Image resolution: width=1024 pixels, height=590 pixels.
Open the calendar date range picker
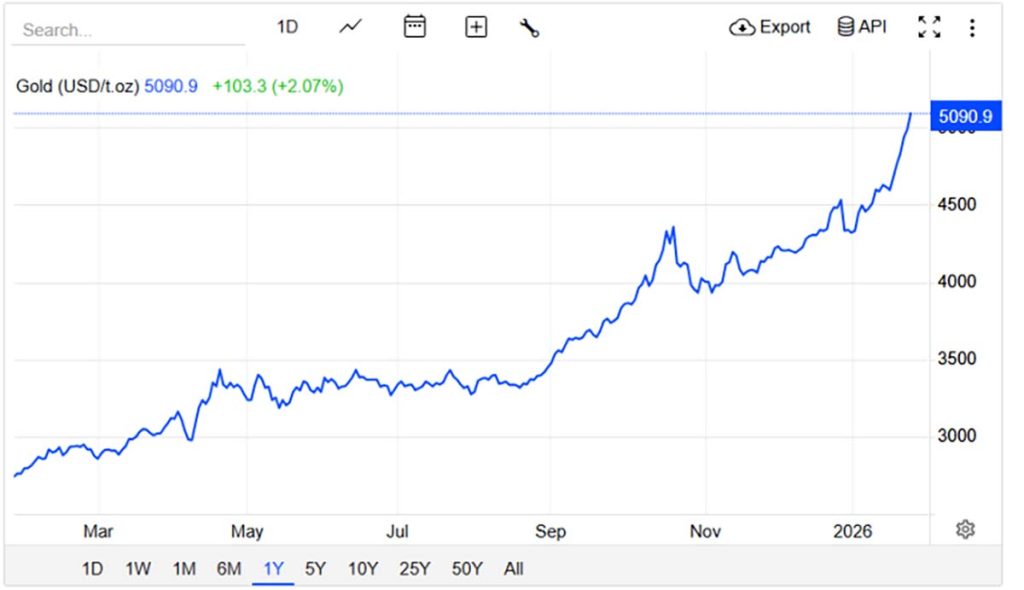click(x=413, y=27)
